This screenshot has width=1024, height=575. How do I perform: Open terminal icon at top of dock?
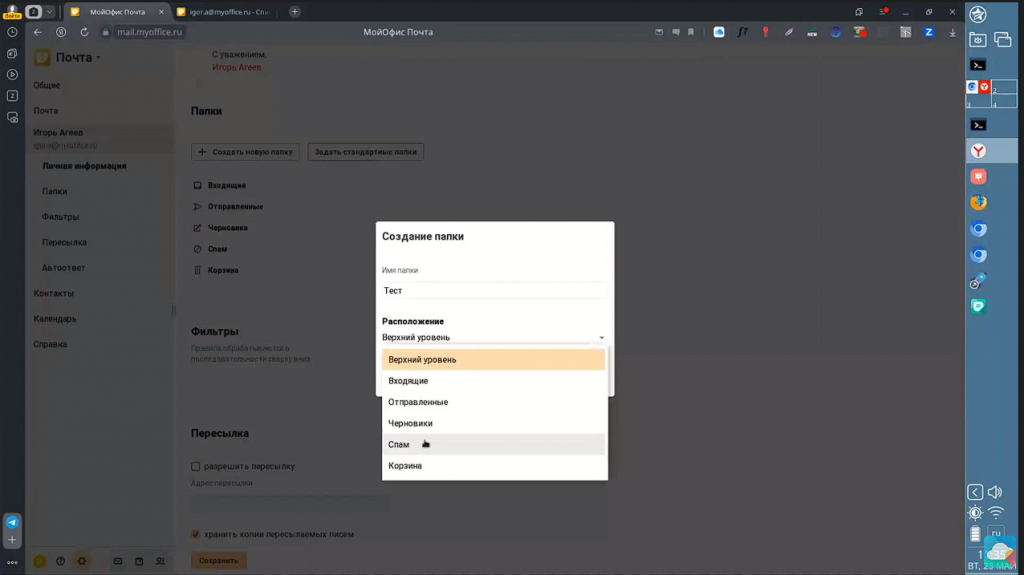click(x=978, y=65)
